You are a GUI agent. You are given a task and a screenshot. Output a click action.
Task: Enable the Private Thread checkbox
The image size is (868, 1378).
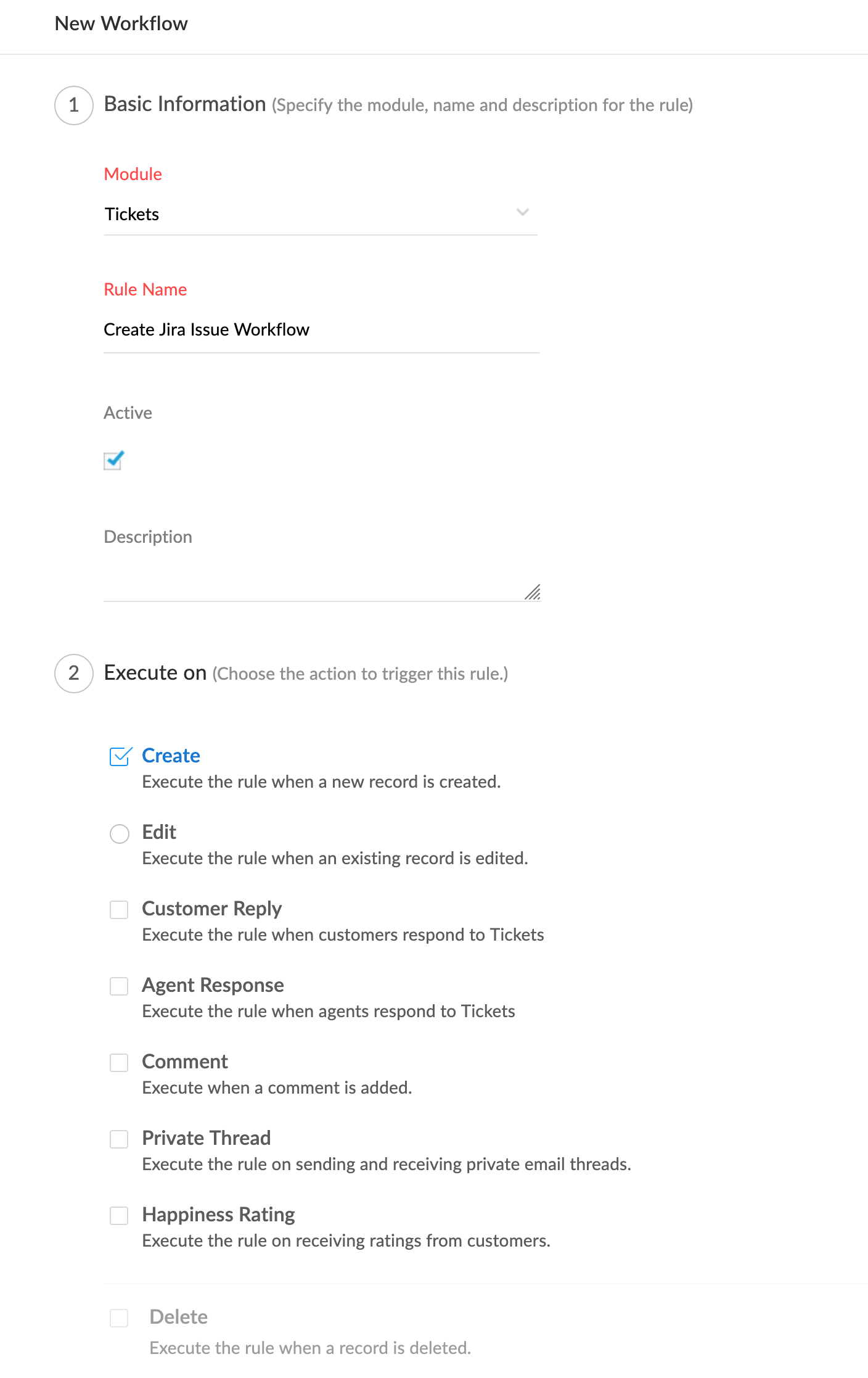[x=119, y=1139]
